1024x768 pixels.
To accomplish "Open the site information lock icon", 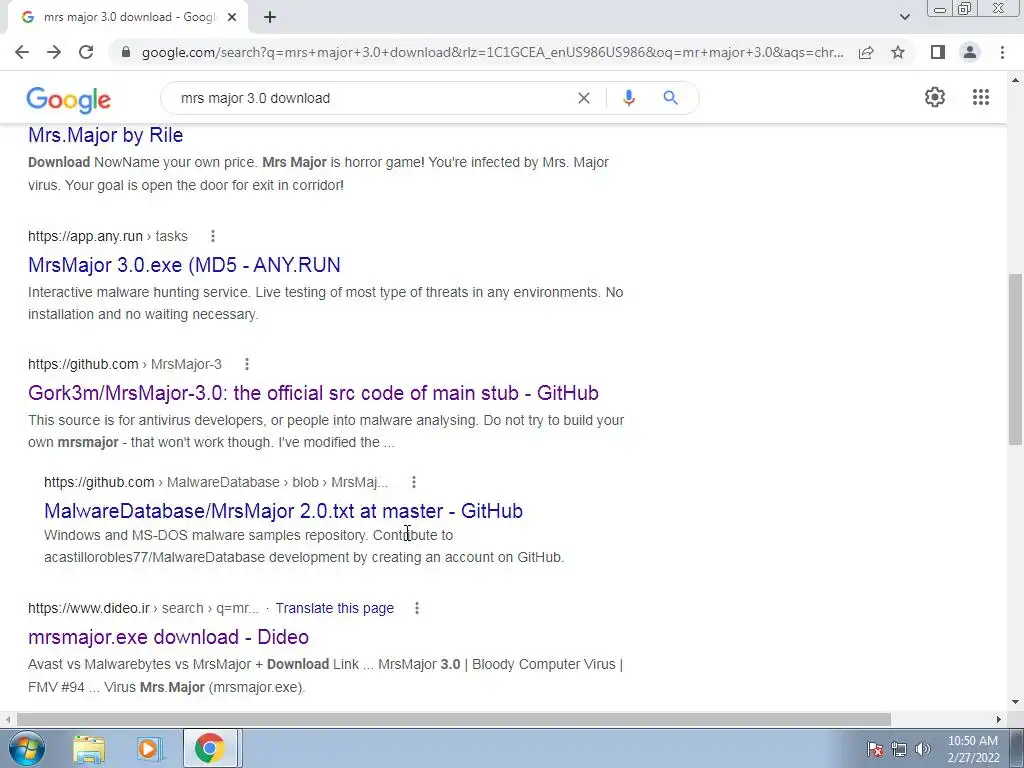I will pos(126,52).
